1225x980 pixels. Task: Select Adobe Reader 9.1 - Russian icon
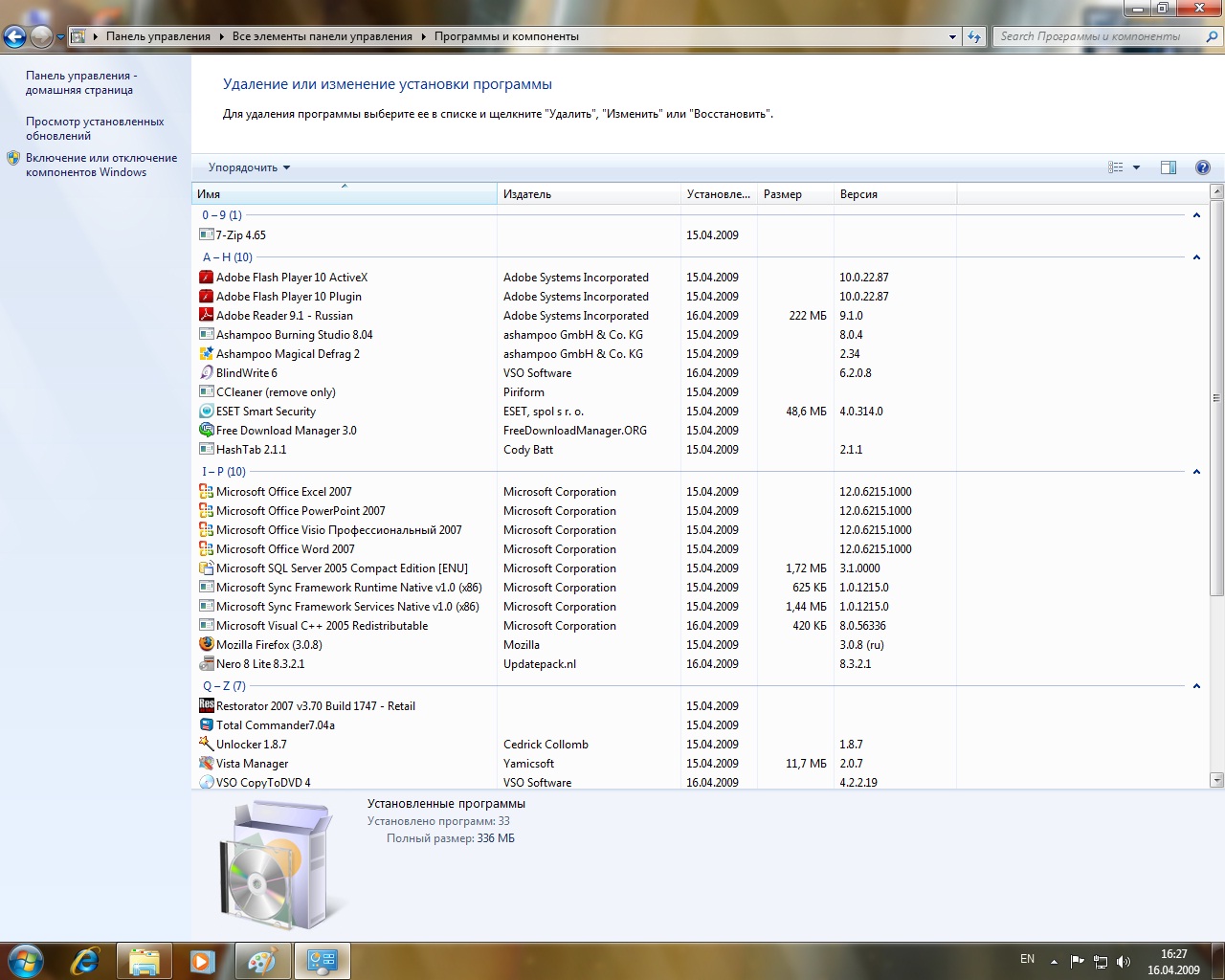(206, 315)
